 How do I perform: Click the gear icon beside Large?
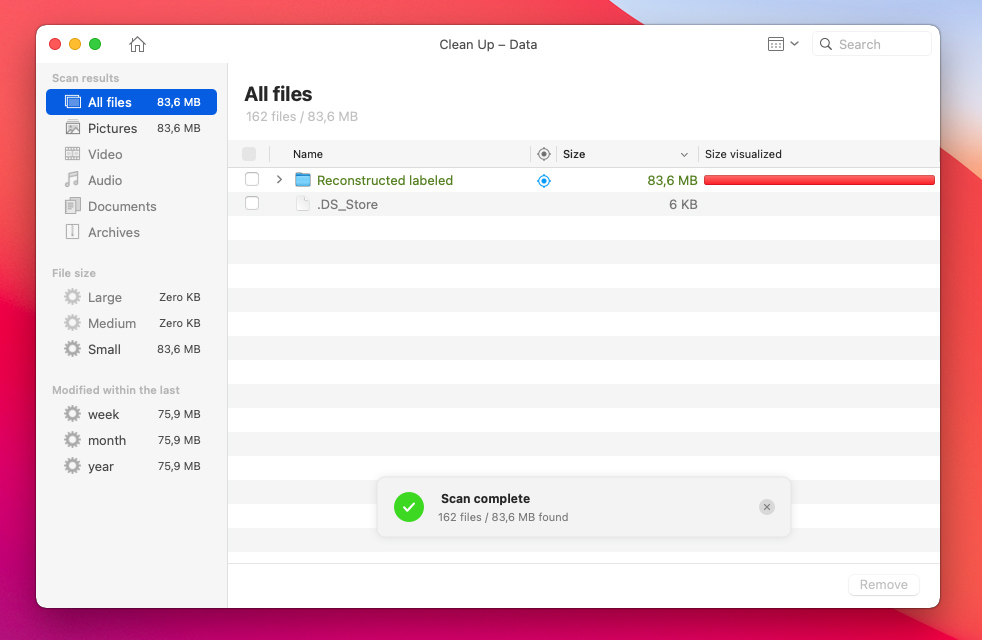[73, 297]
